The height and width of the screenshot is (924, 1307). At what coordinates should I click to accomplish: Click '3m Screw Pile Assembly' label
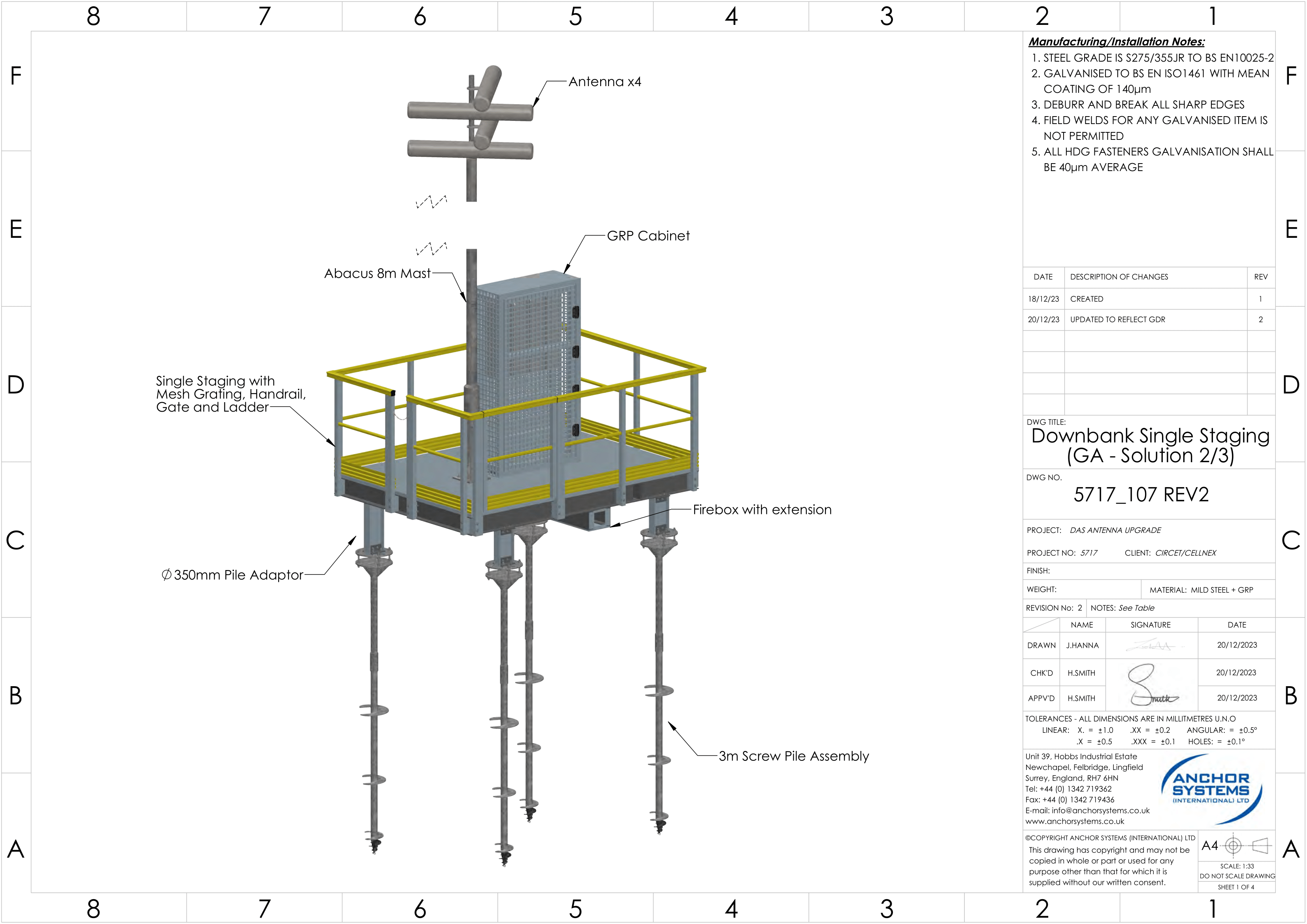click(793, 756)
